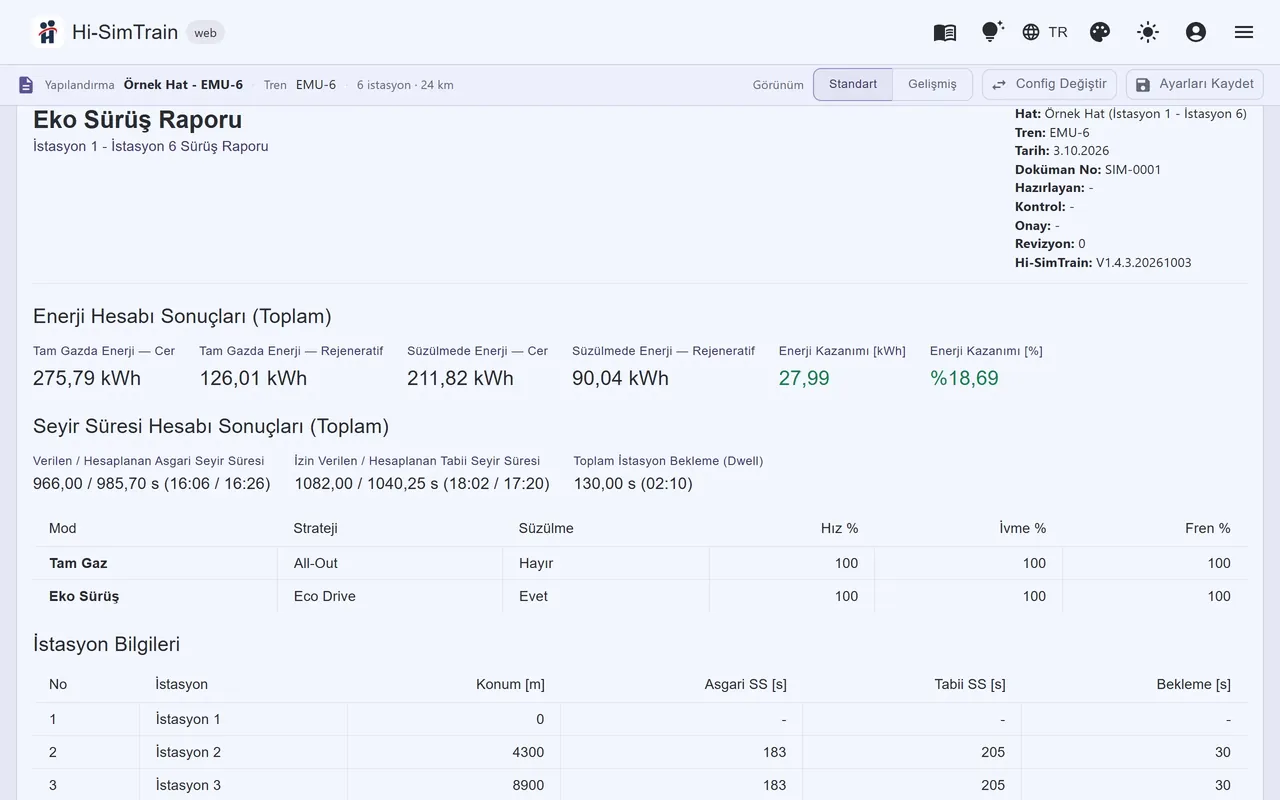Select the İstasyon 1 row name
This screenshot has height=800, width=1280.
pos(188,719)
